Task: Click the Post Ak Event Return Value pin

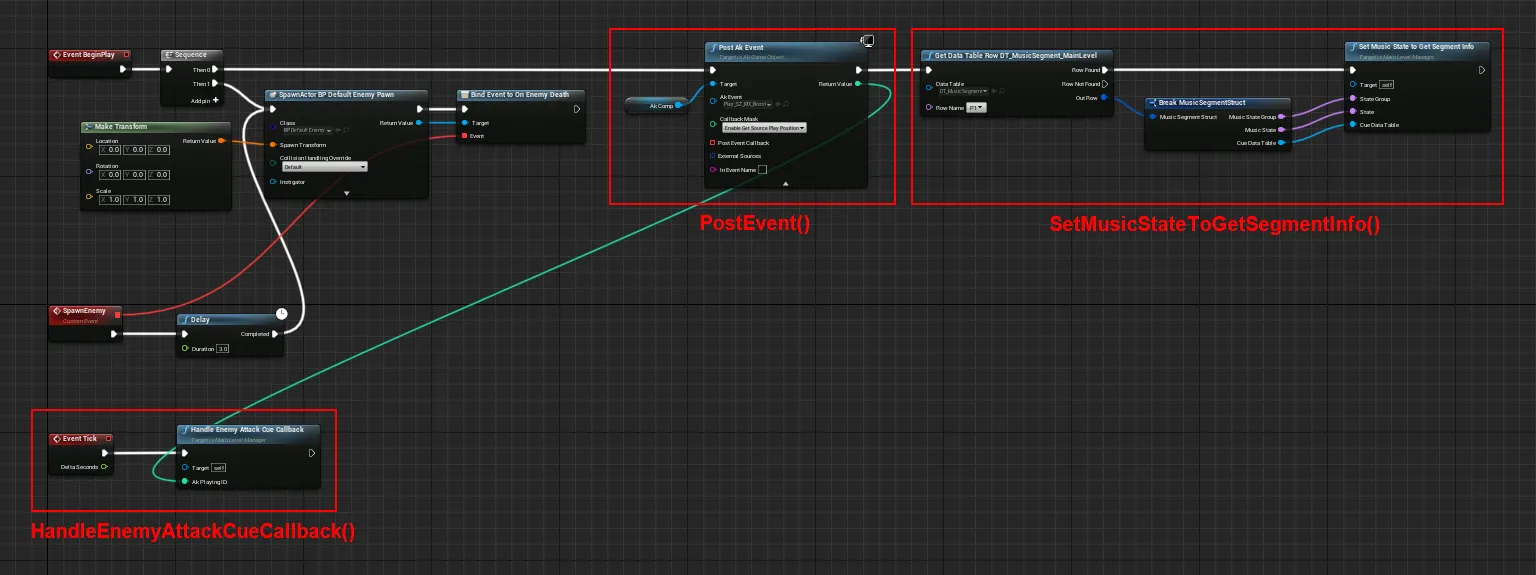Action: pyautogui.click(x=859, y=84)
